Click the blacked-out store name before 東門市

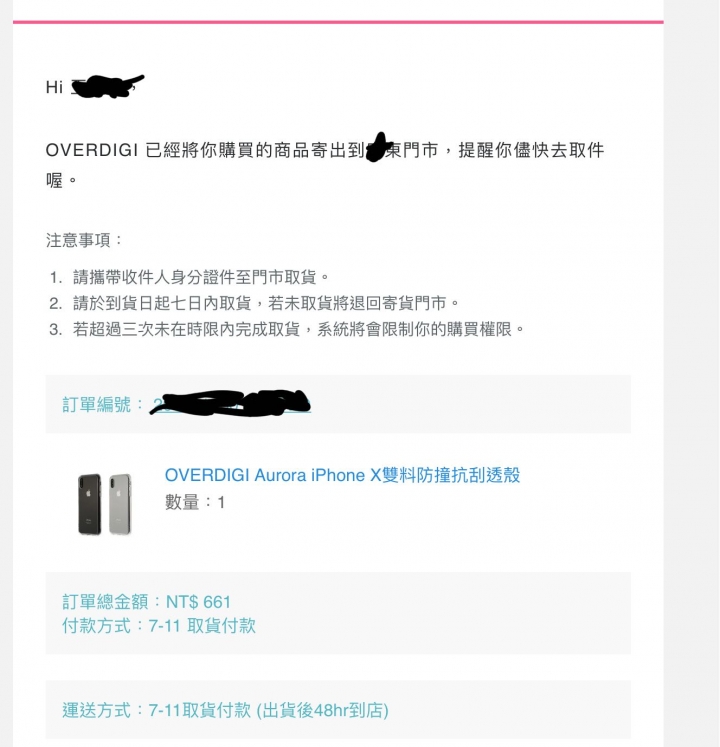tap(379, 147)
